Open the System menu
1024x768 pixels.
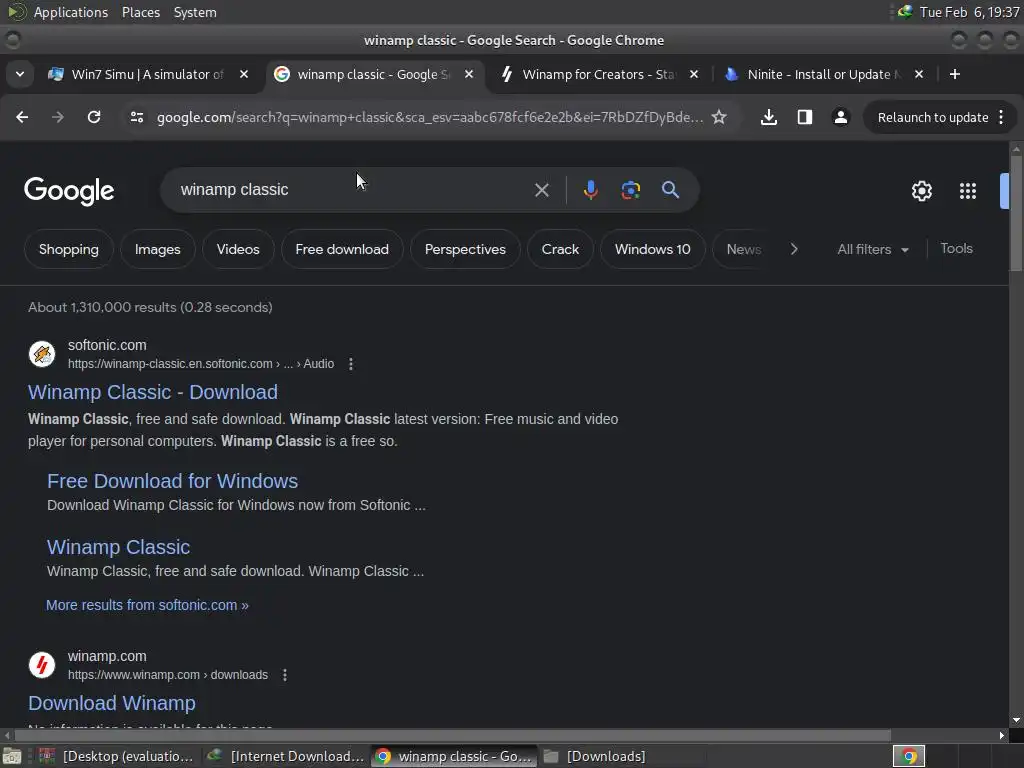coord(195,12)
